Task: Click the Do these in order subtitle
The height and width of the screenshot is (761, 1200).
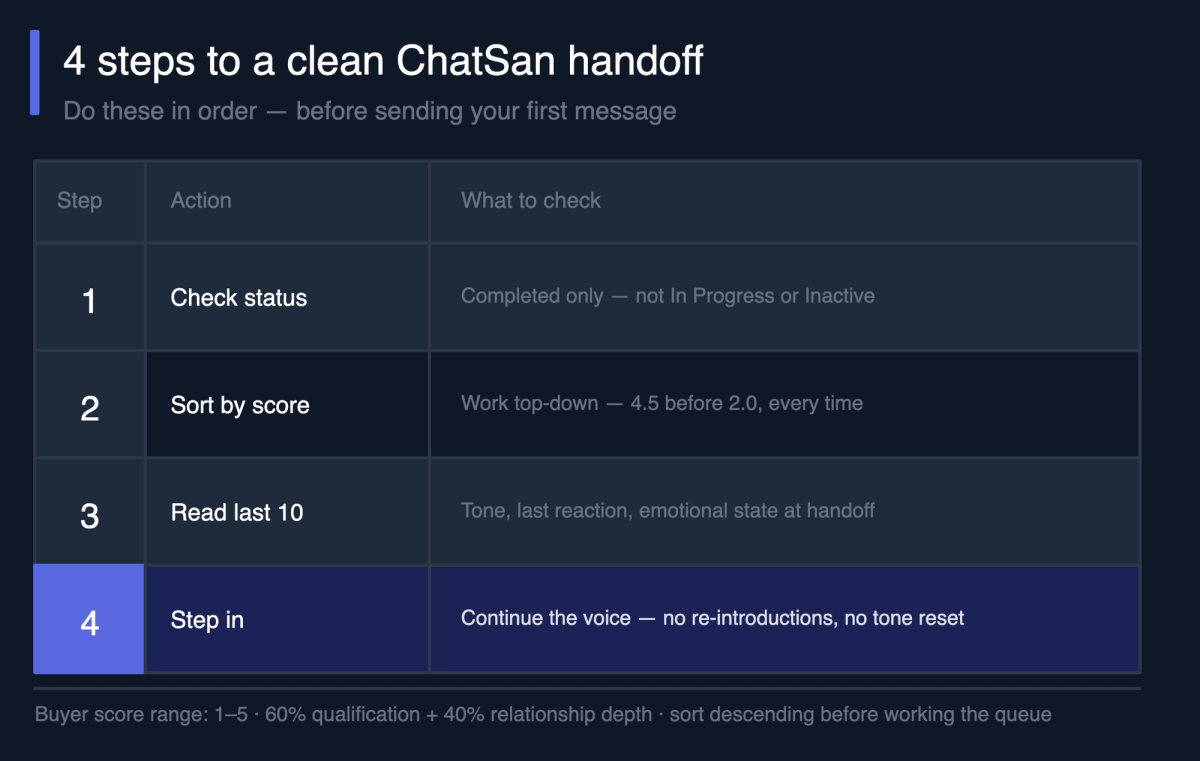Action: (x=370, y=111)
